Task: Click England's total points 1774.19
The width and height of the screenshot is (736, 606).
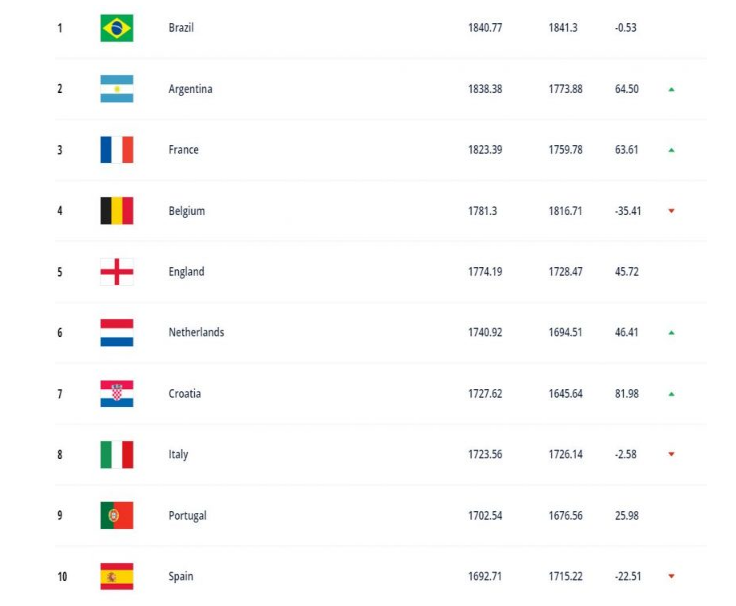Action: 485,272
